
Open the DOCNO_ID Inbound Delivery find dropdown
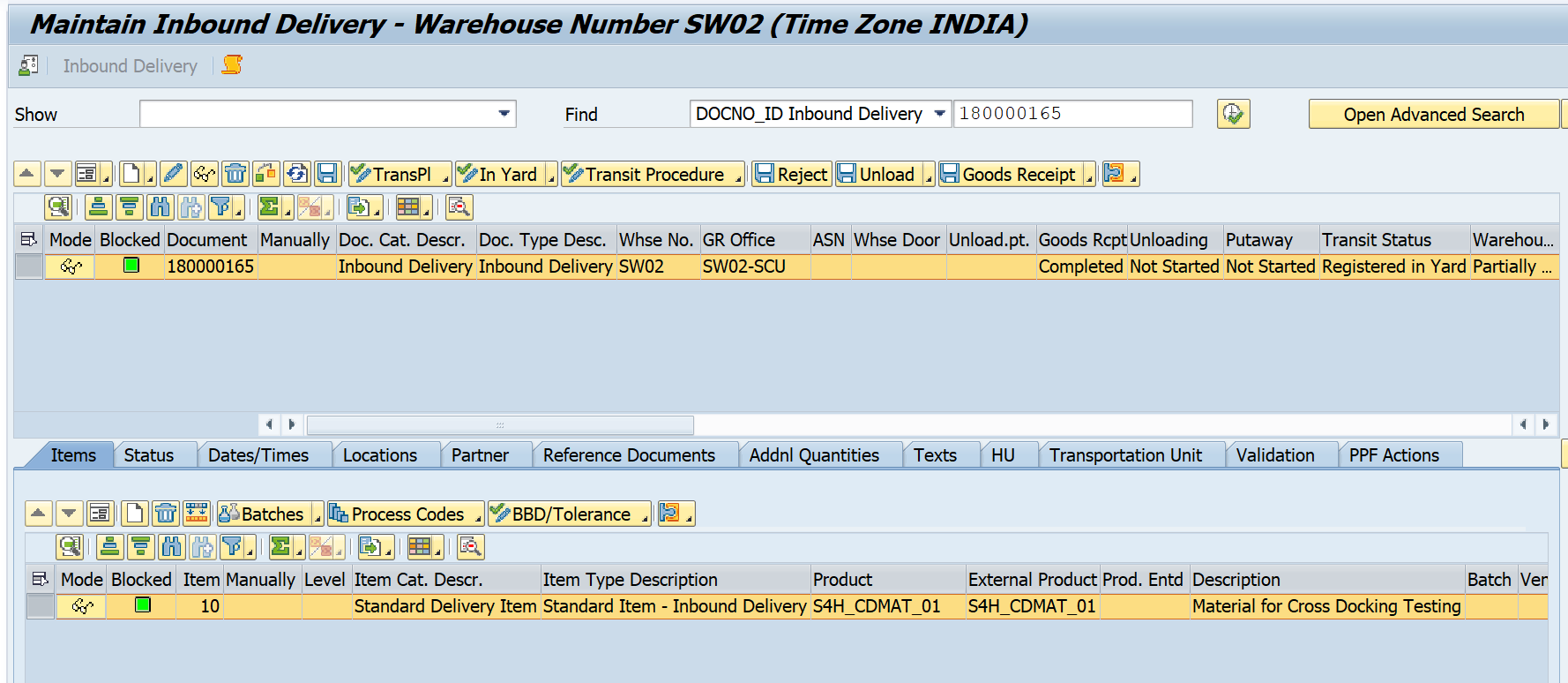click(x=940, y=114)
